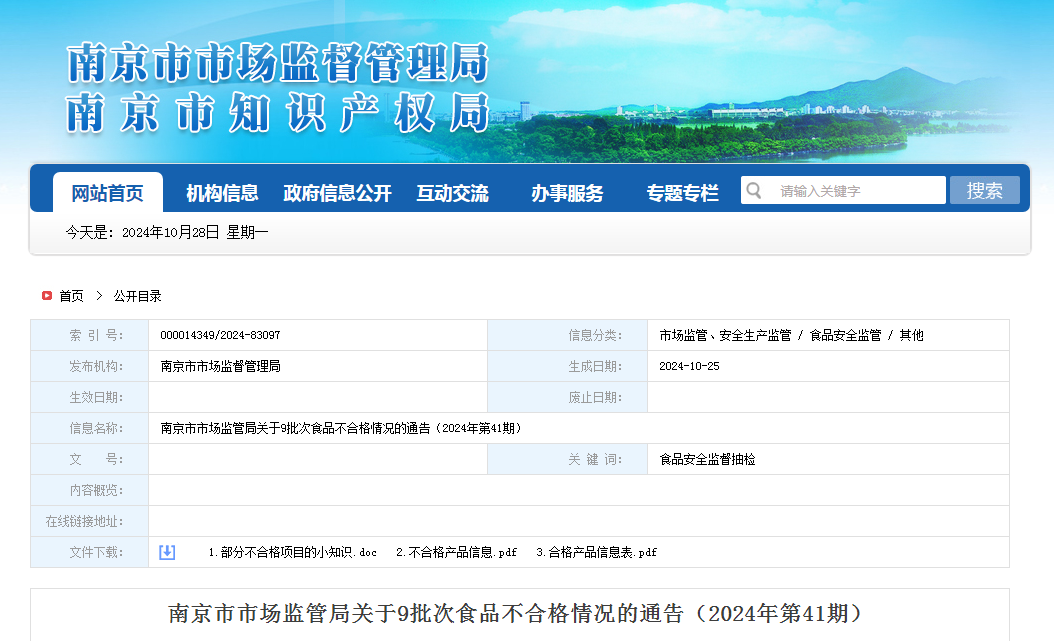Open the 网站首页 tab
This screenshot has height=641, width=1054.
pos(107,193)
